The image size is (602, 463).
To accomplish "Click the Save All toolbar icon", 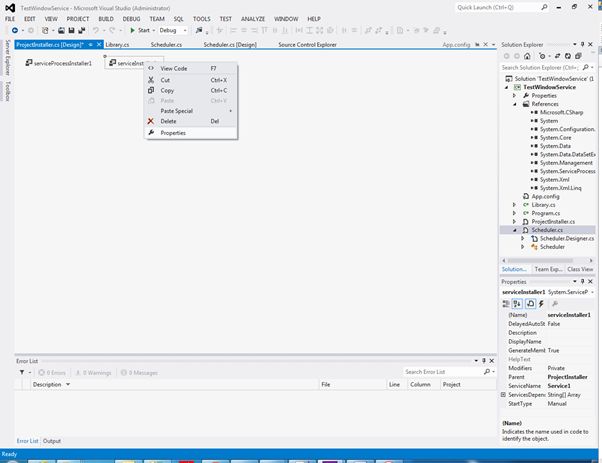I will click(81, 30).
